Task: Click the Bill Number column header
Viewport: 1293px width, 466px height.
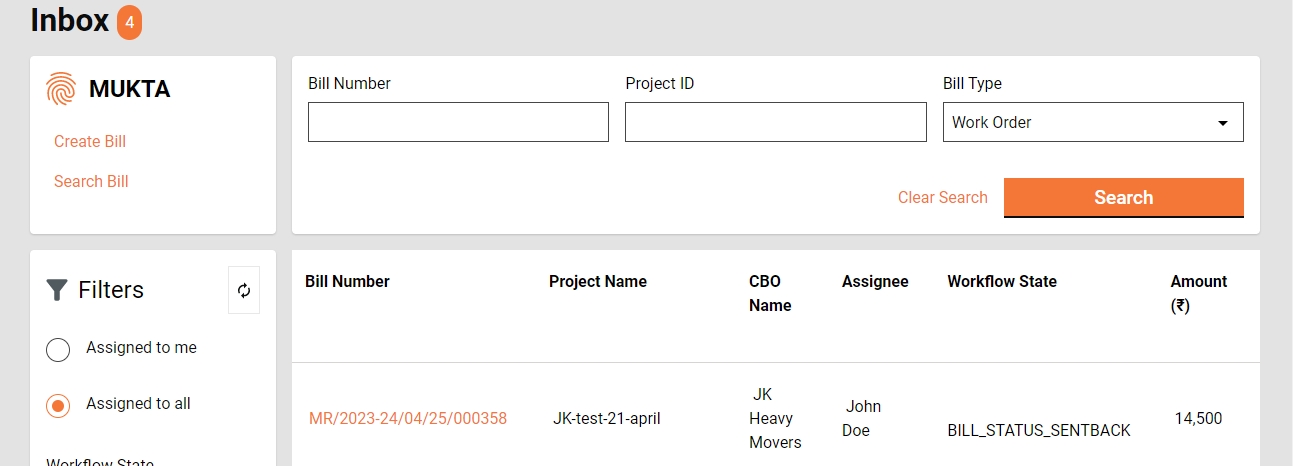Action: click(x=347, y=282)
